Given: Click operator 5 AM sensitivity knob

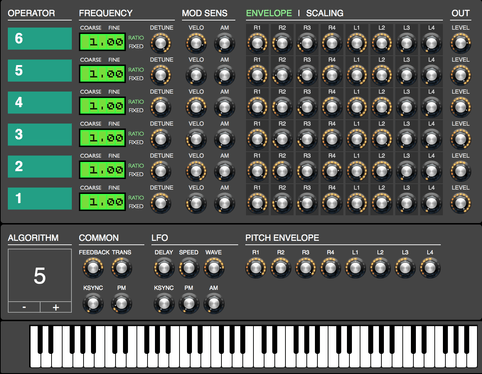Looking at the screenshot, I should 224,75.
